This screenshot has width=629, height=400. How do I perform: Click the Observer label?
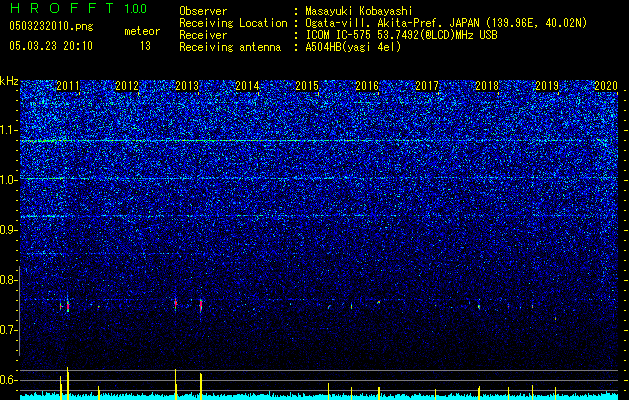click(203, 11)
